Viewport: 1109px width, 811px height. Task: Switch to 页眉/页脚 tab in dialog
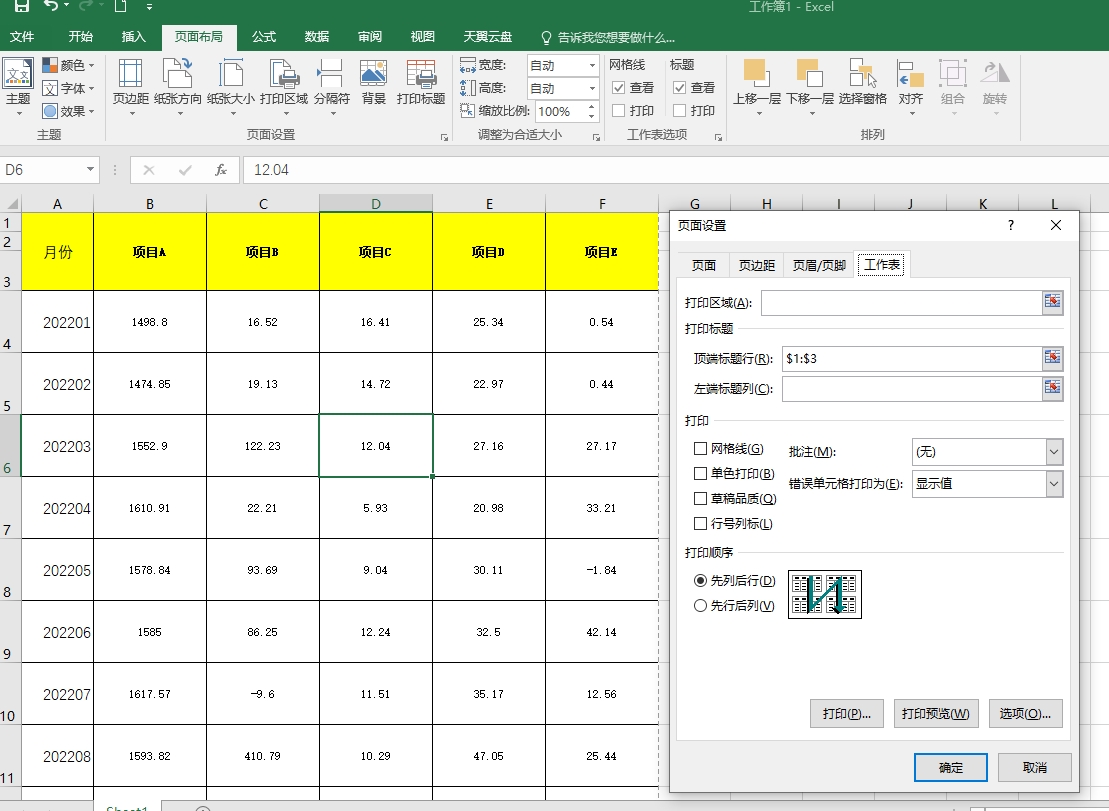(x=819, y=265)
